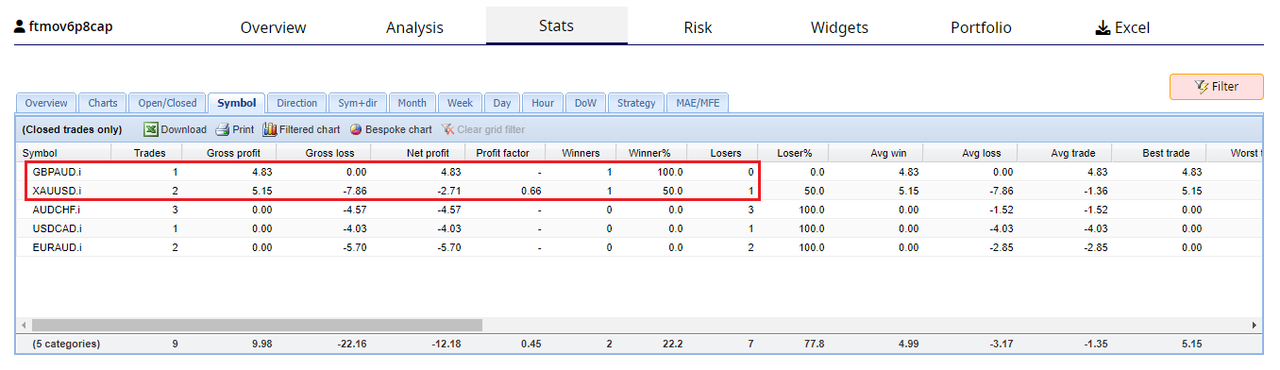
Task: Switch to the Direction sub-tab
Action: point(297,103)
